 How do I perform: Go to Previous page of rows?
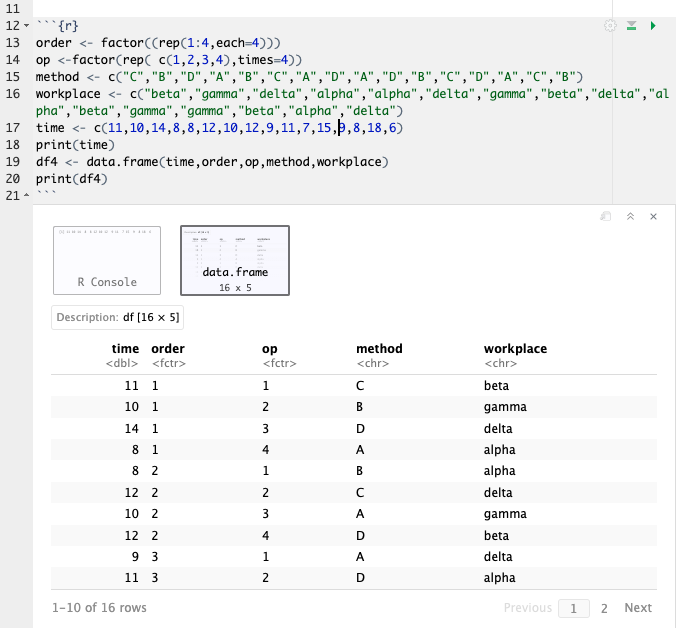click(528, 608)
